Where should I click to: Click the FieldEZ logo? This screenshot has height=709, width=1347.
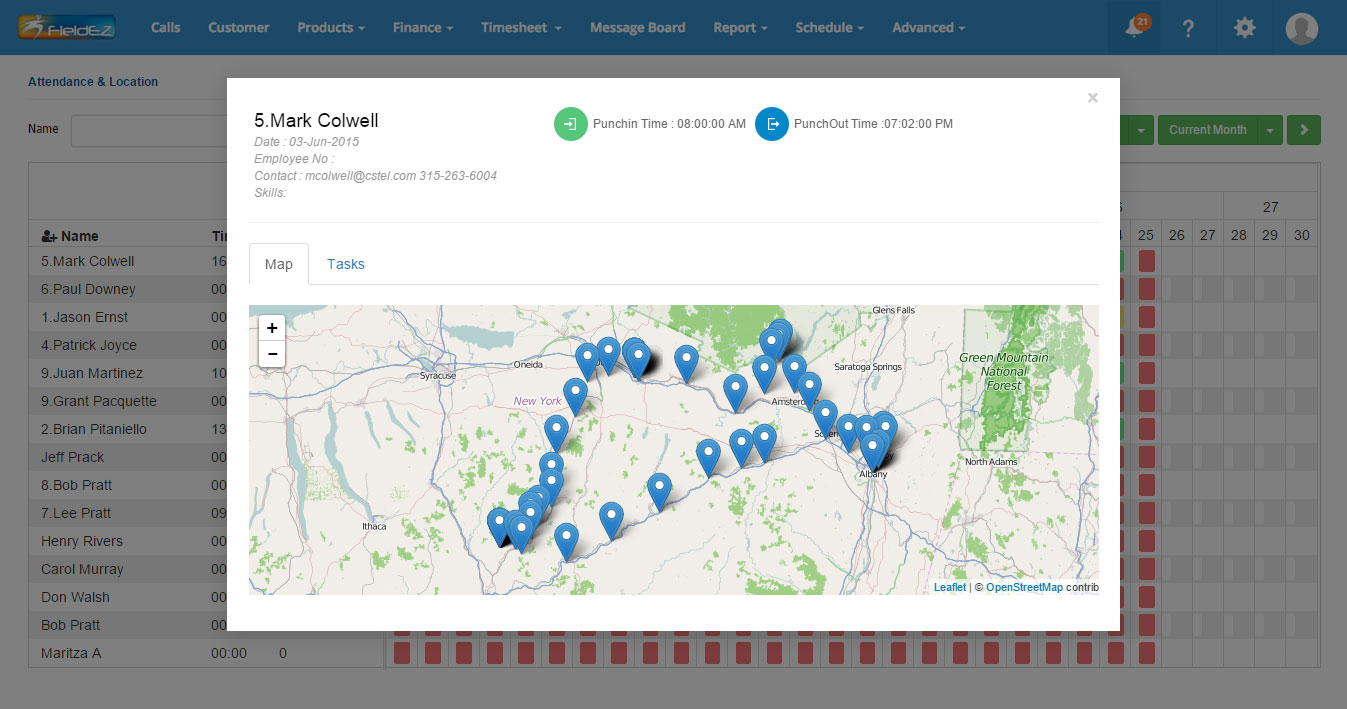pos(67,27)
